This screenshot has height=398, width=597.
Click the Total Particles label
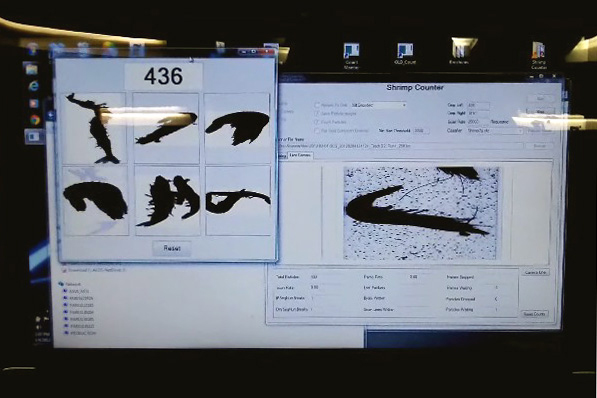point(287,277)
